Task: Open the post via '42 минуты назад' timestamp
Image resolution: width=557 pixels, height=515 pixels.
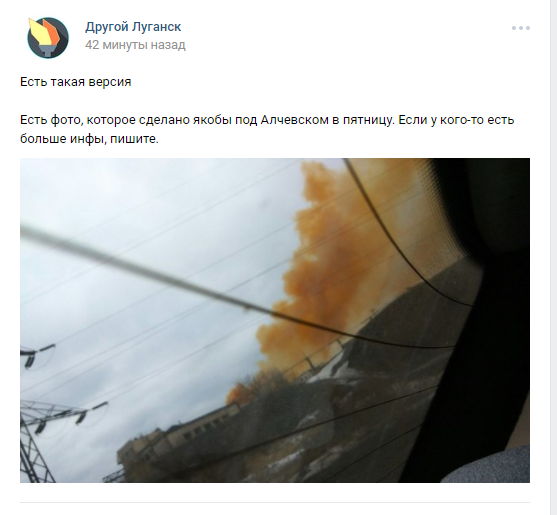Action: pyautogui.click(x=135, y=45)
